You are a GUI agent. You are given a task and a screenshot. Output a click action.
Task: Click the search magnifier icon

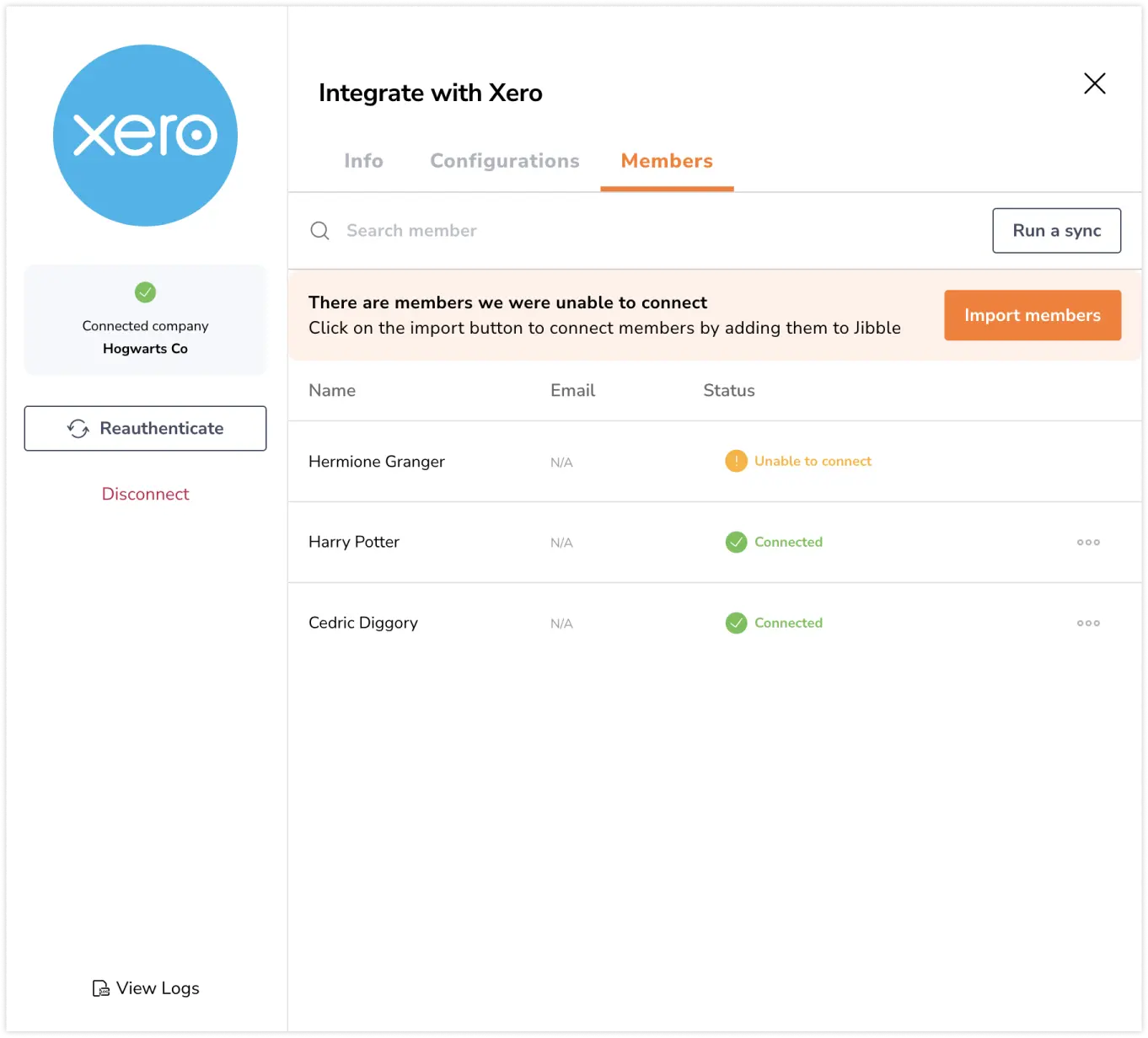[319, 231]
